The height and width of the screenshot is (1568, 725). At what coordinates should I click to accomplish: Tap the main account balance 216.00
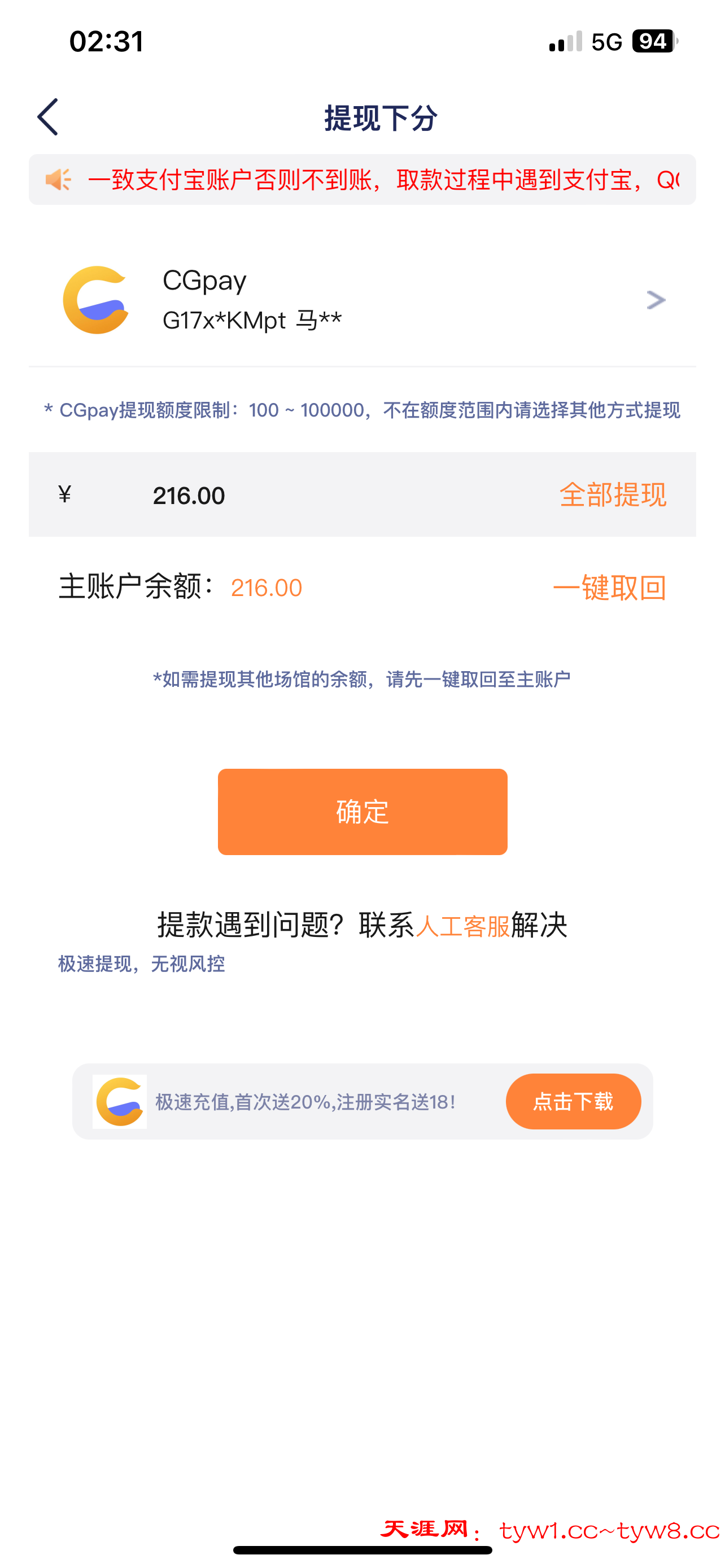[267, 588]
